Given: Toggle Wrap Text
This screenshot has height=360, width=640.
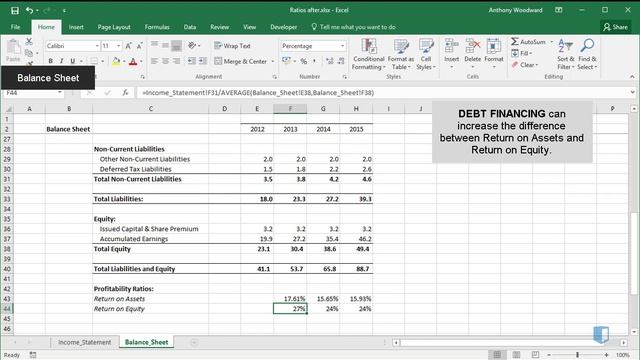Looking at the screenshot, I should tap(232, 46).
